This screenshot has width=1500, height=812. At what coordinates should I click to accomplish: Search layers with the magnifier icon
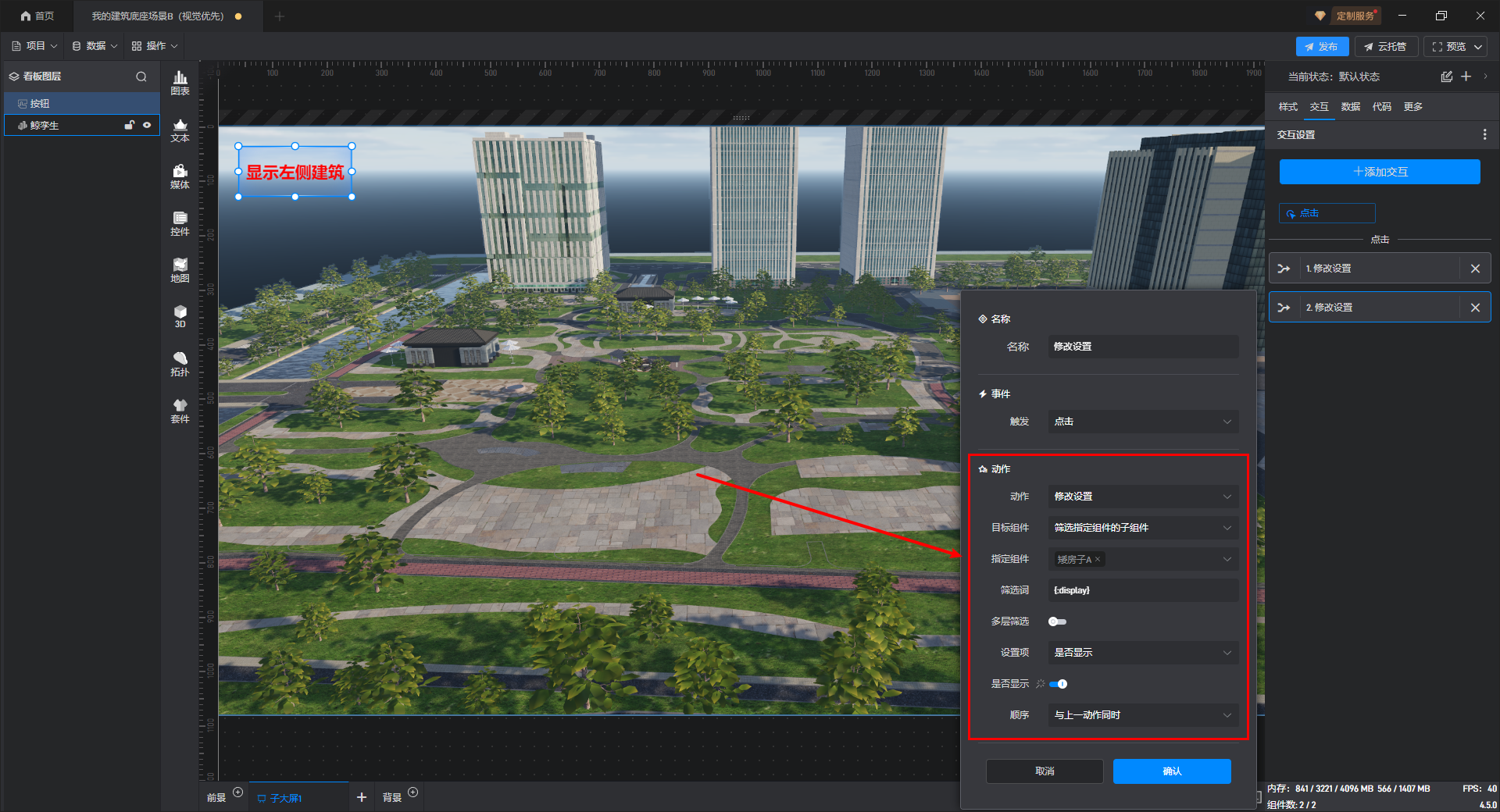coord(141,77)
